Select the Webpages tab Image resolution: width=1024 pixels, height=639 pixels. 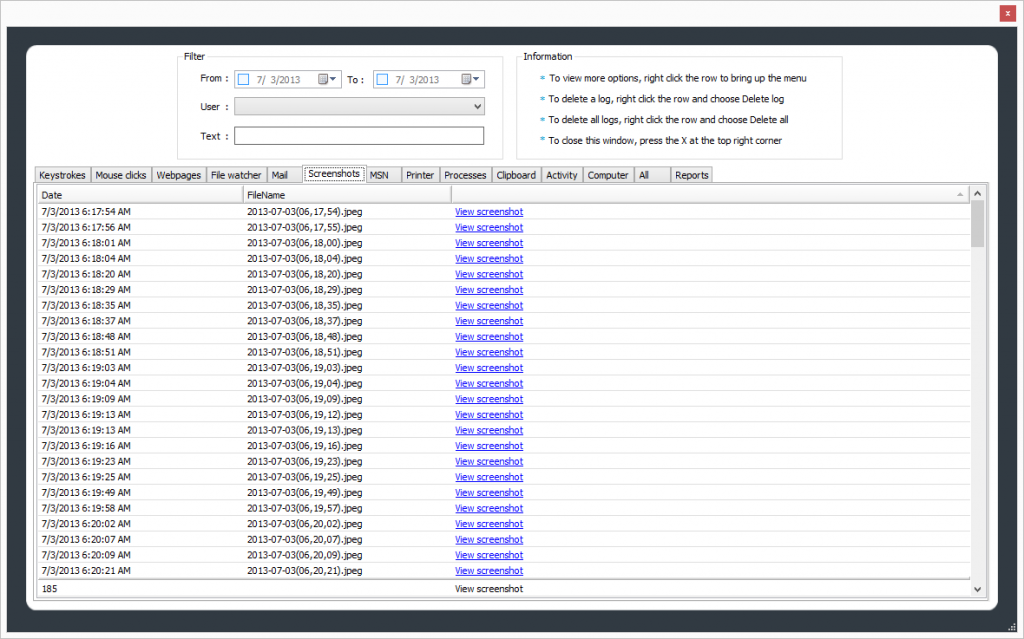[x=178, y=175]
